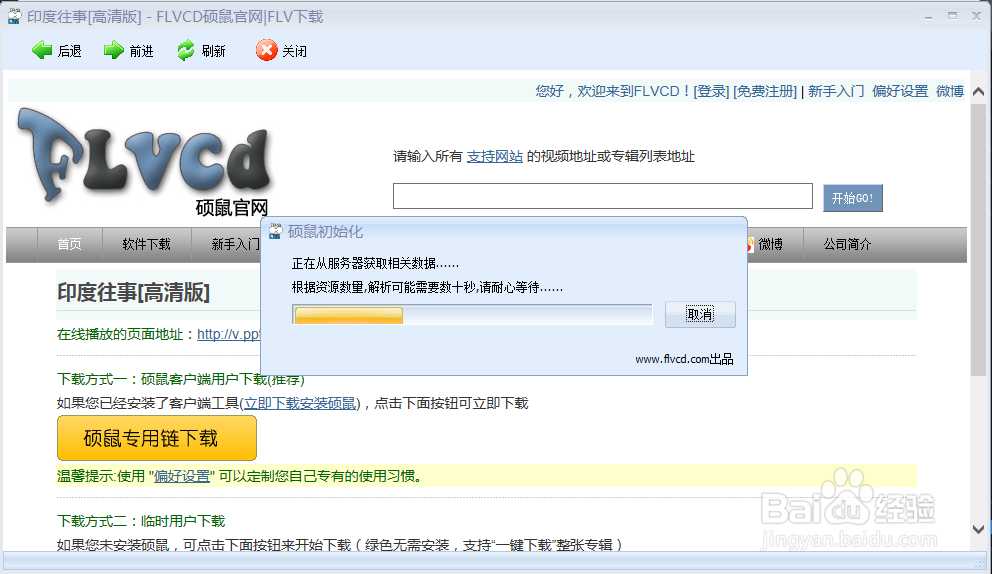992x574 pixels.
Task: Click the scrollbar up arrow
Action: [978, 92]
